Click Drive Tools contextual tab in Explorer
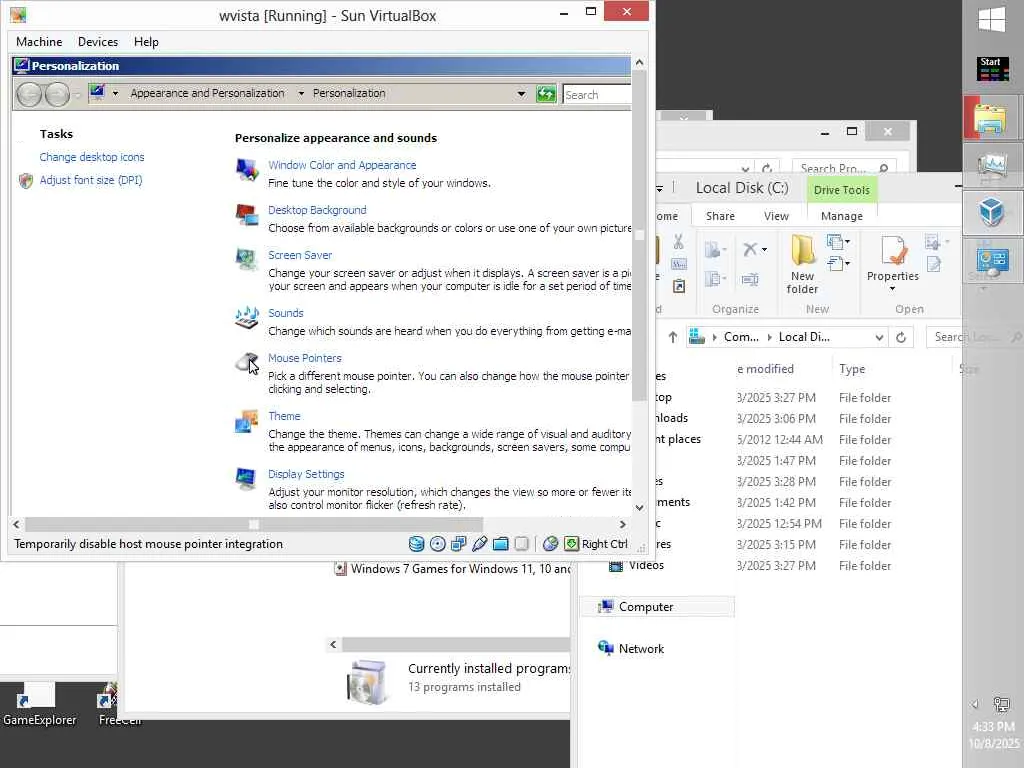The height and width of the screenshot is (768, 1024). coord(842,190)
